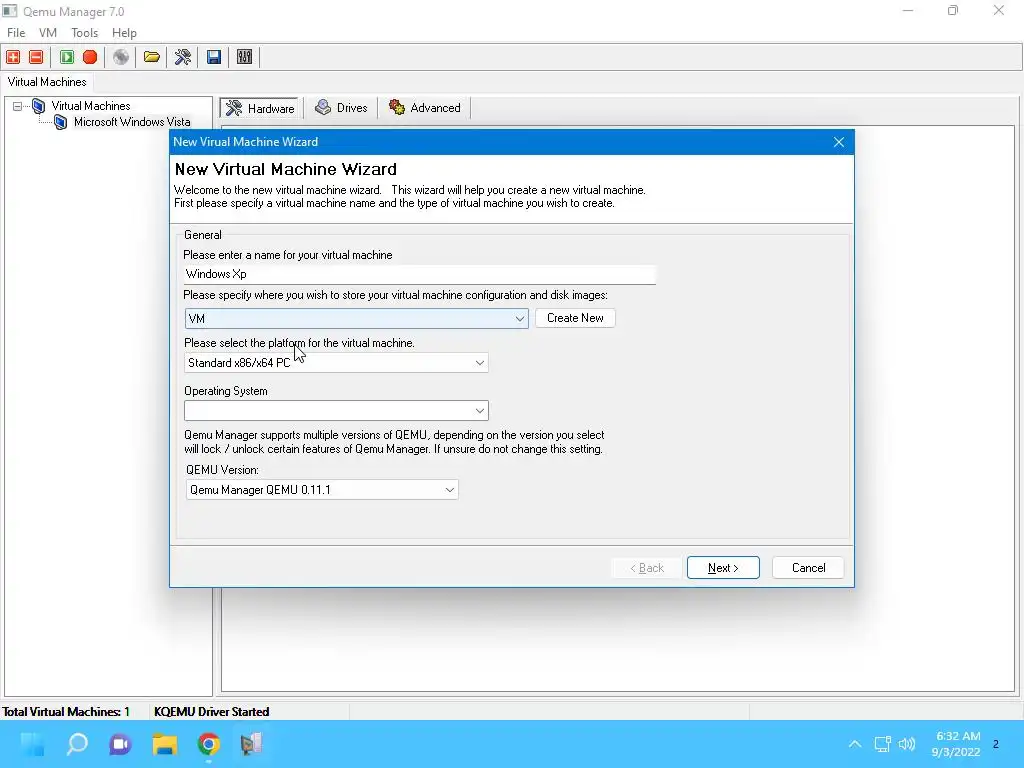Click the red minus remove VM icon

tap(37, 57)
